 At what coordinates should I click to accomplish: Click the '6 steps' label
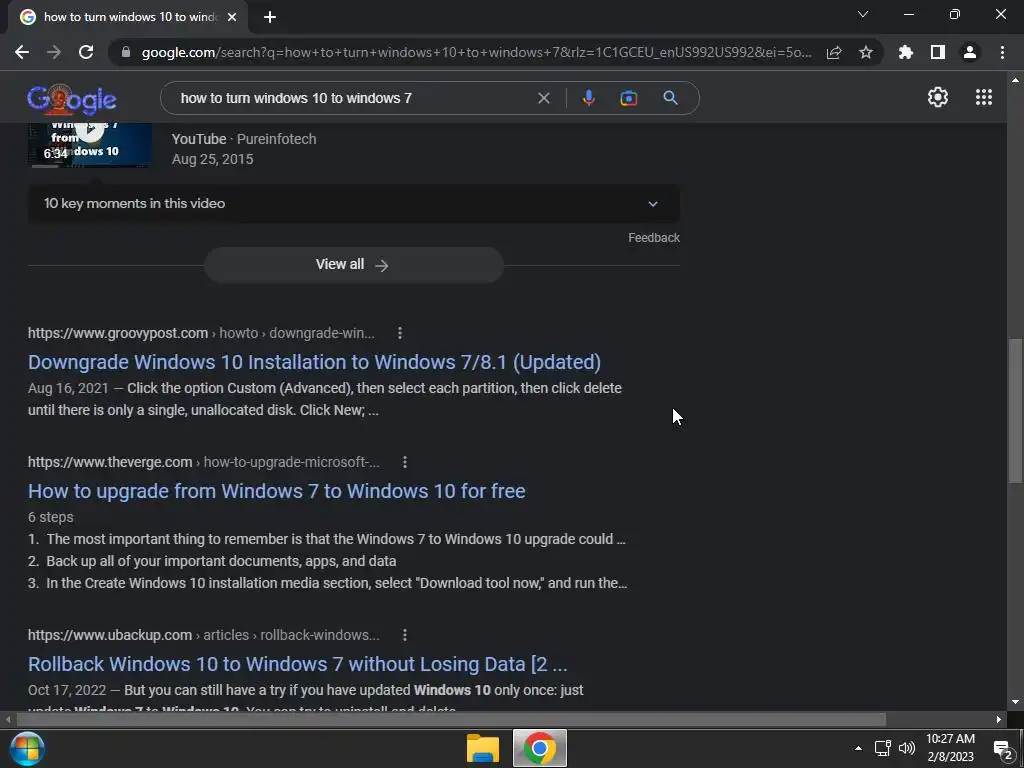(x=50, y=517)
